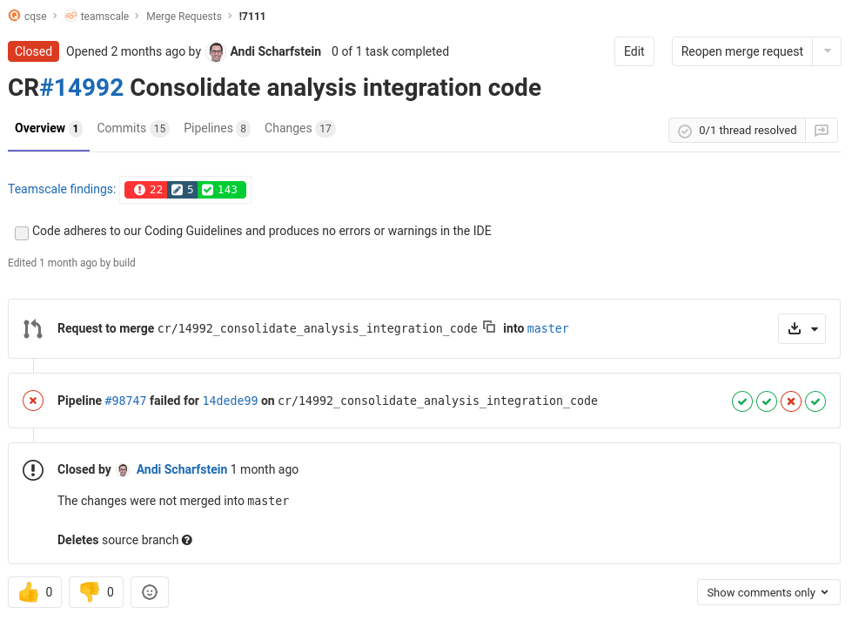Give a thumbs down reaction

coord(96,592)
